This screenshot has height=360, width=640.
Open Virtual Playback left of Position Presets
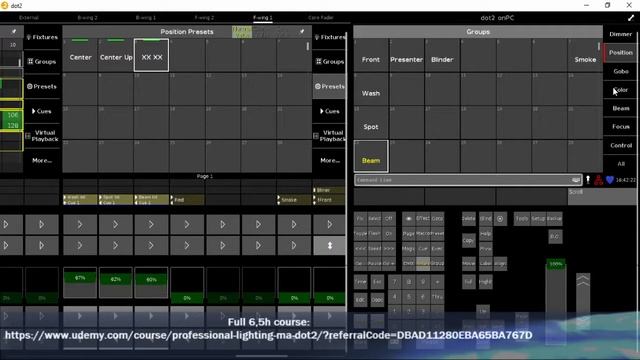(42, 136)
